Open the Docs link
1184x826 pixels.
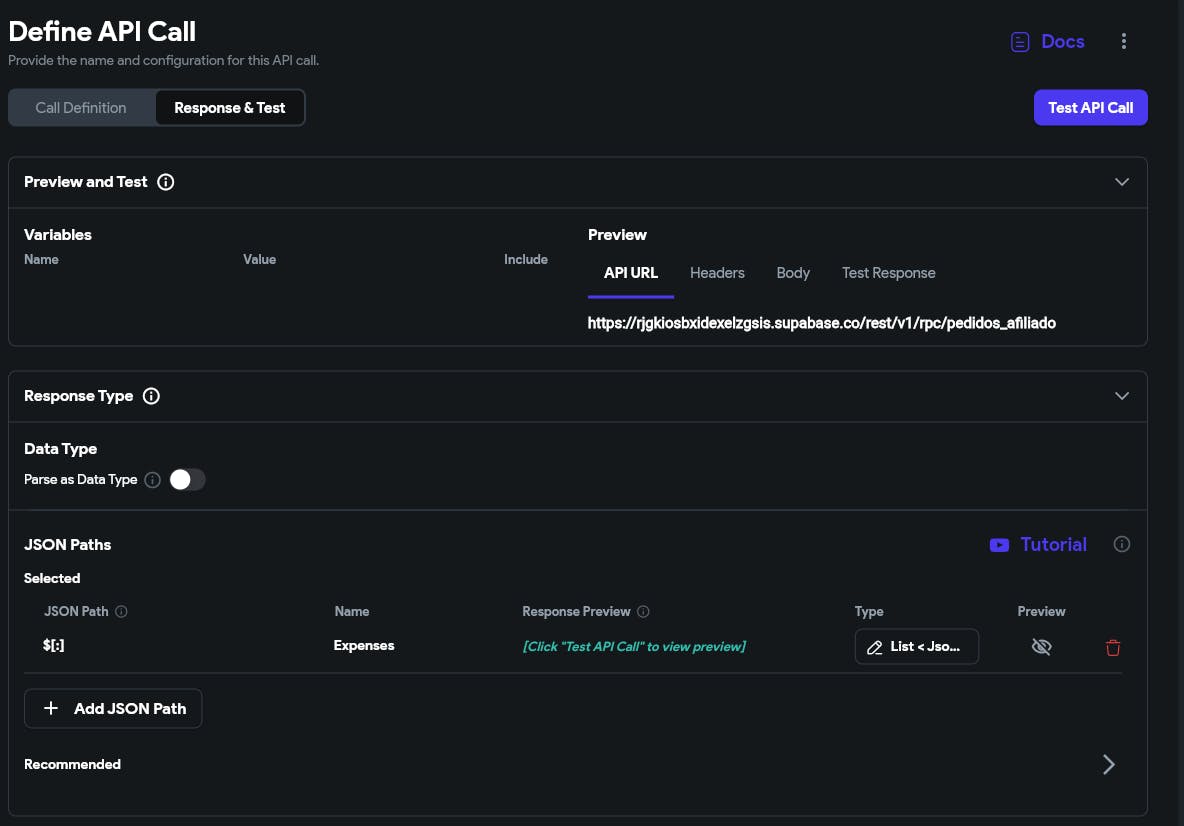[1047, 42]
